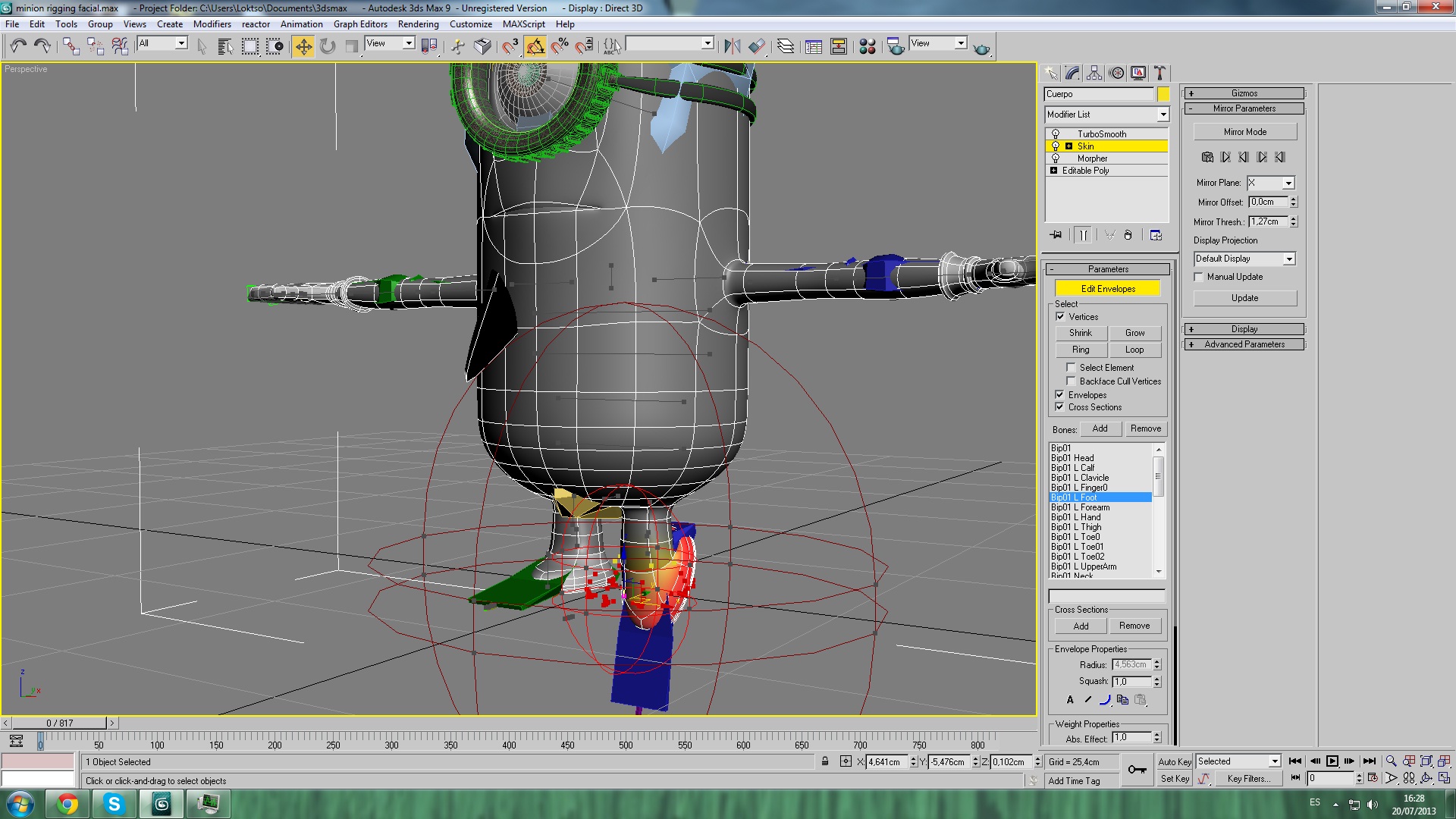This screenshot has height=819, width=1456.
Task: Open the Graph Editors menu
Action: pyautogui.click(x=360, y=24)
